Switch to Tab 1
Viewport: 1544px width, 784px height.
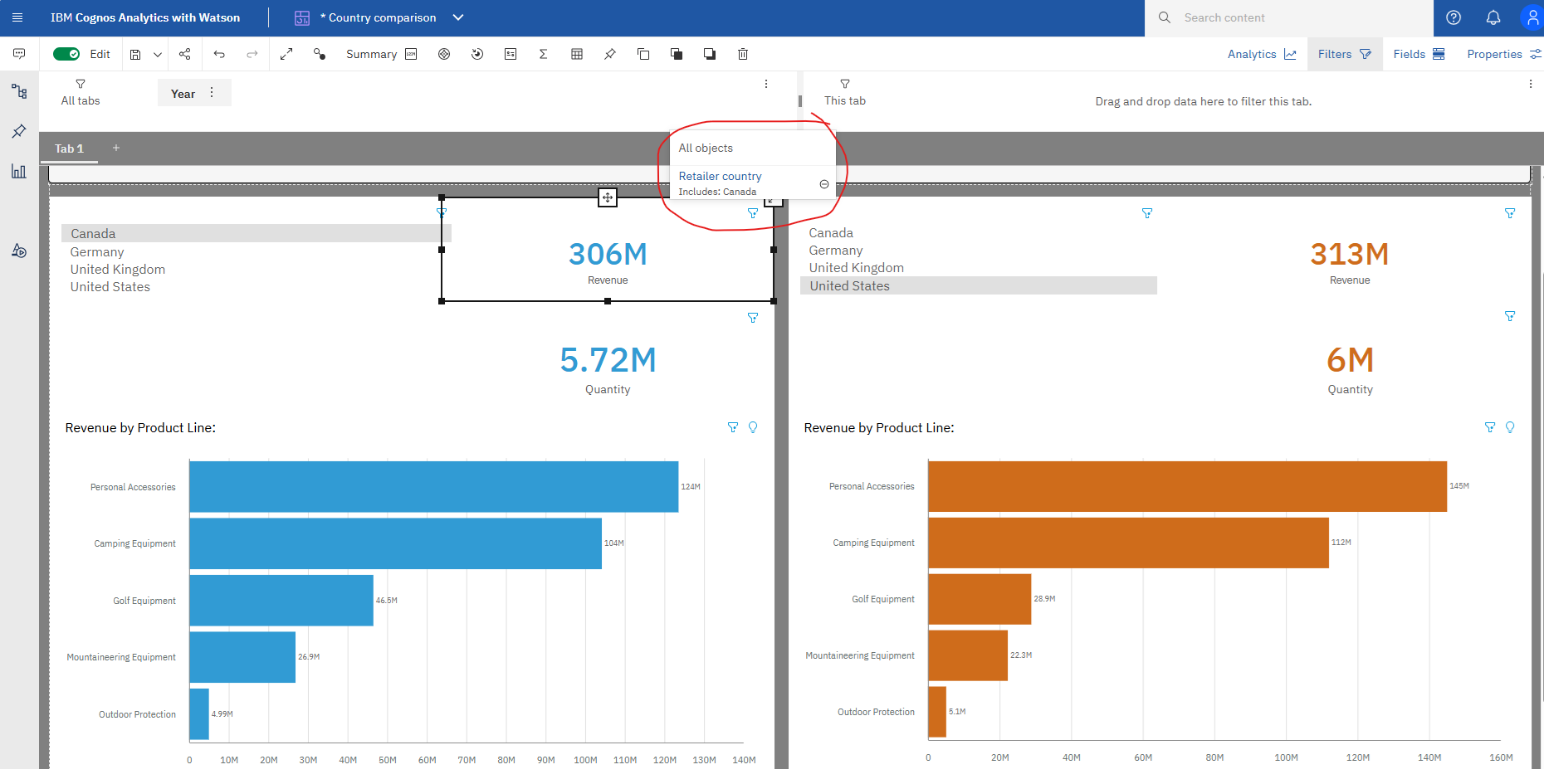pyautogui.click(x=70, y=149)
